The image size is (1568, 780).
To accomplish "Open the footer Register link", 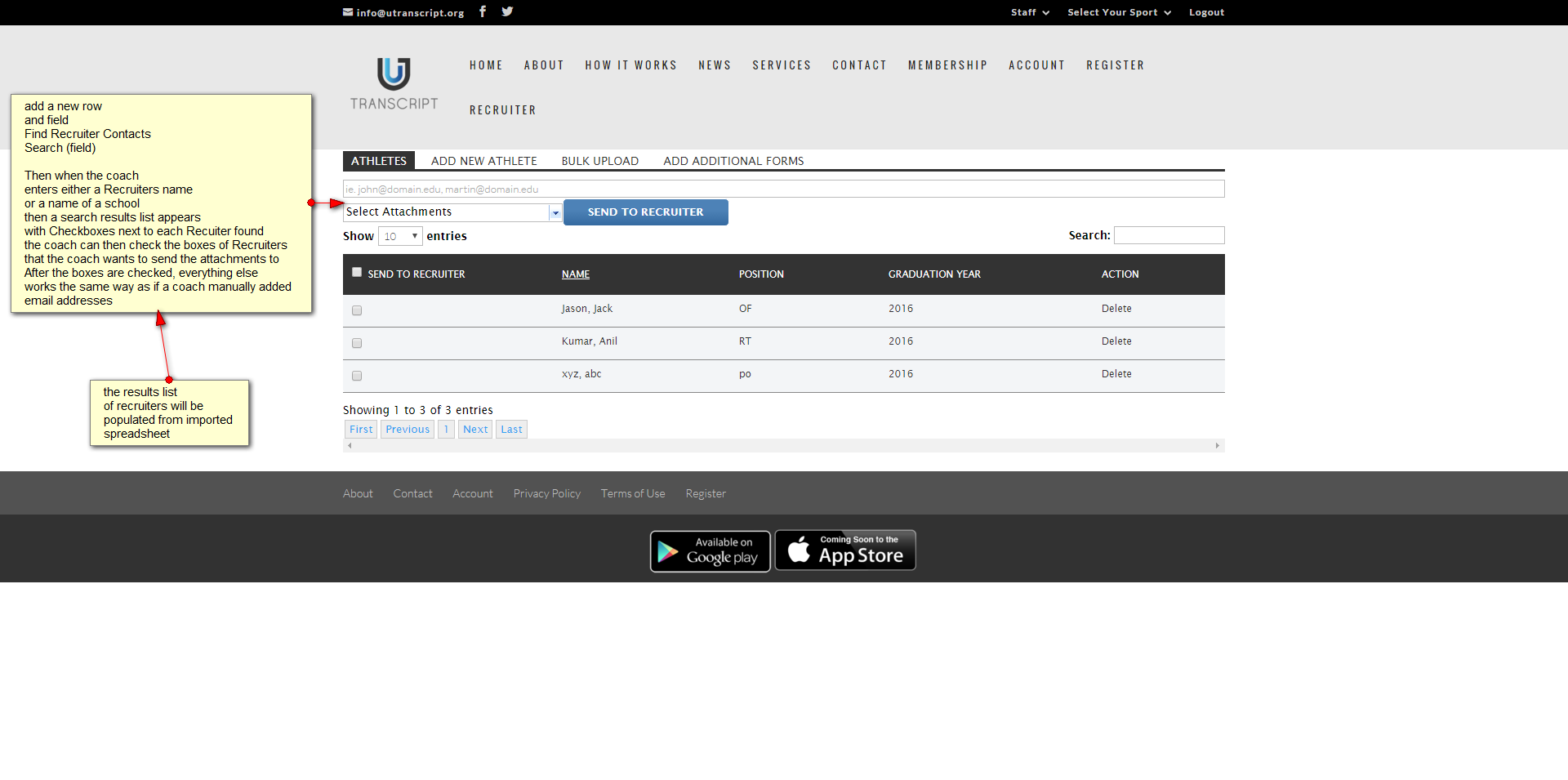I will (706, 493).
